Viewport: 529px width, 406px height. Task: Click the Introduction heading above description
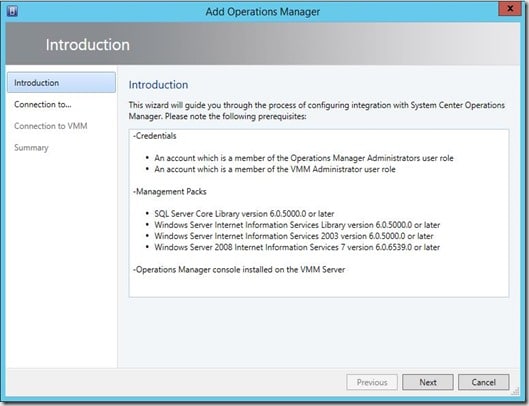click(159, 85)
